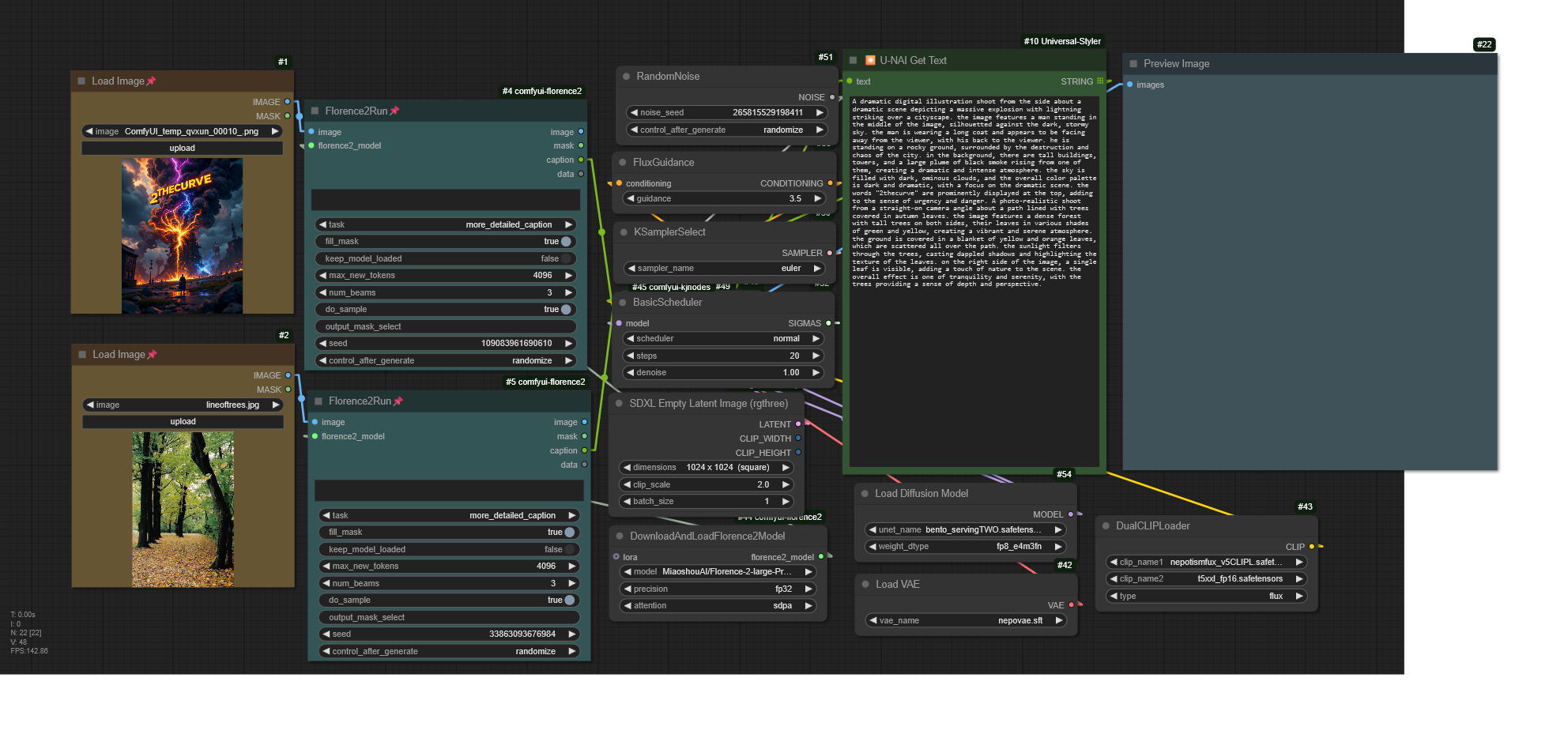Toggle keep_model_loaded in Florence2Run #4 node
Viewport: 1568px width, 753px height.
tap(566, 259)
